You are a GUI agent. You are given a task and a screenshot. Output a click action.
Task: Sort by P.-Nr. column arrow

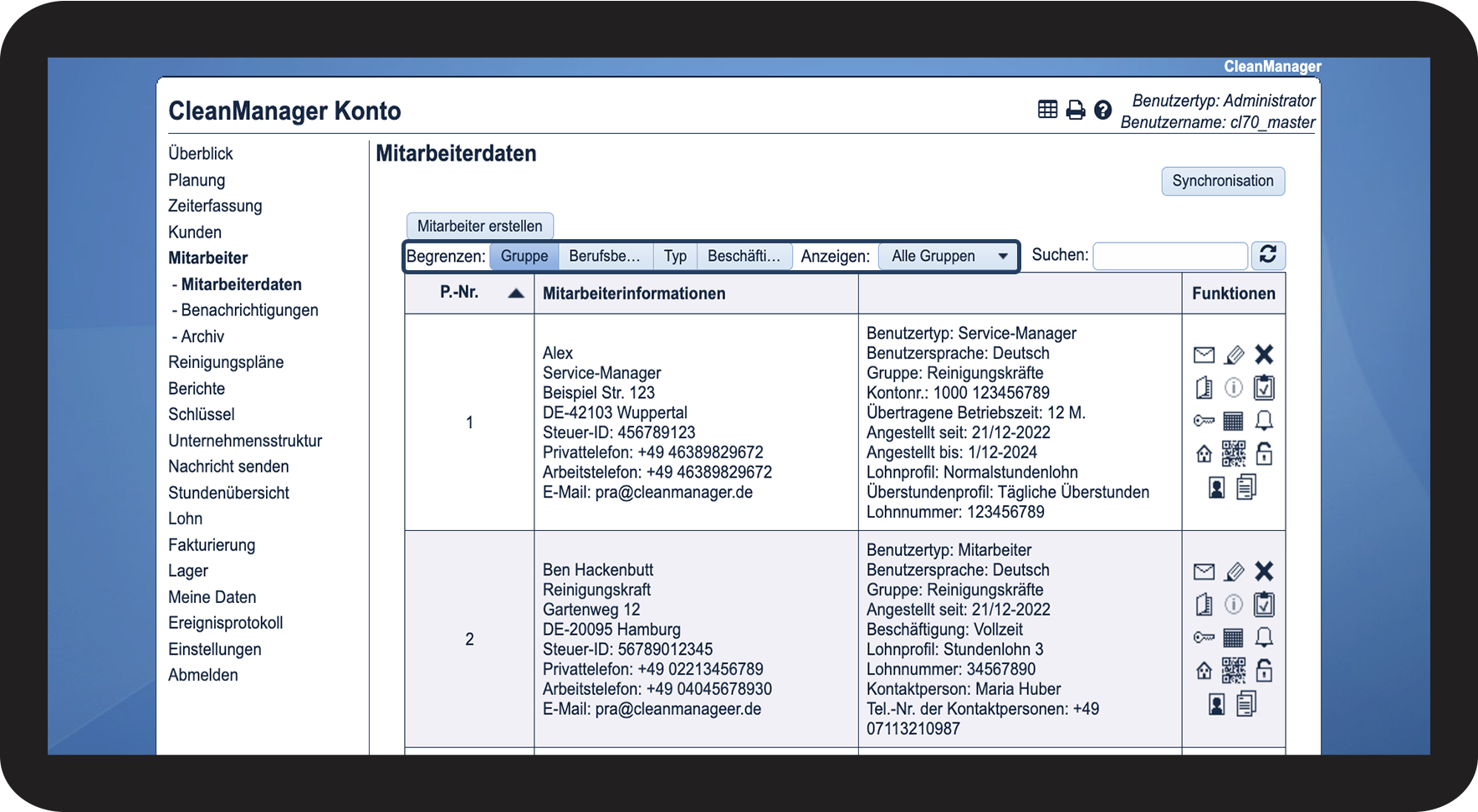pos(516,294)
